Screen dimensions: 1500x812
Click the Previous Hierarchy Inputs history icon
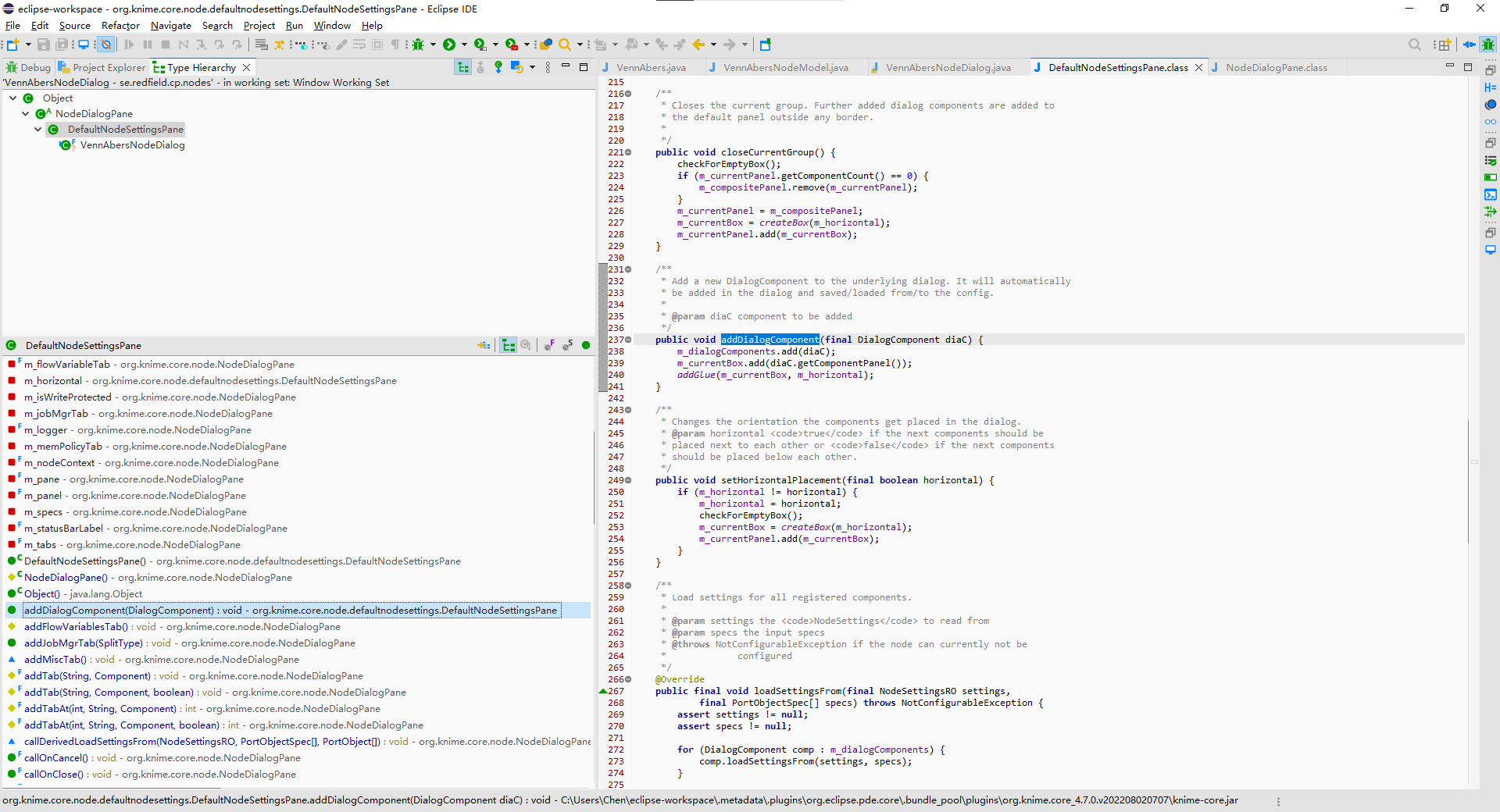click(516, 67)
